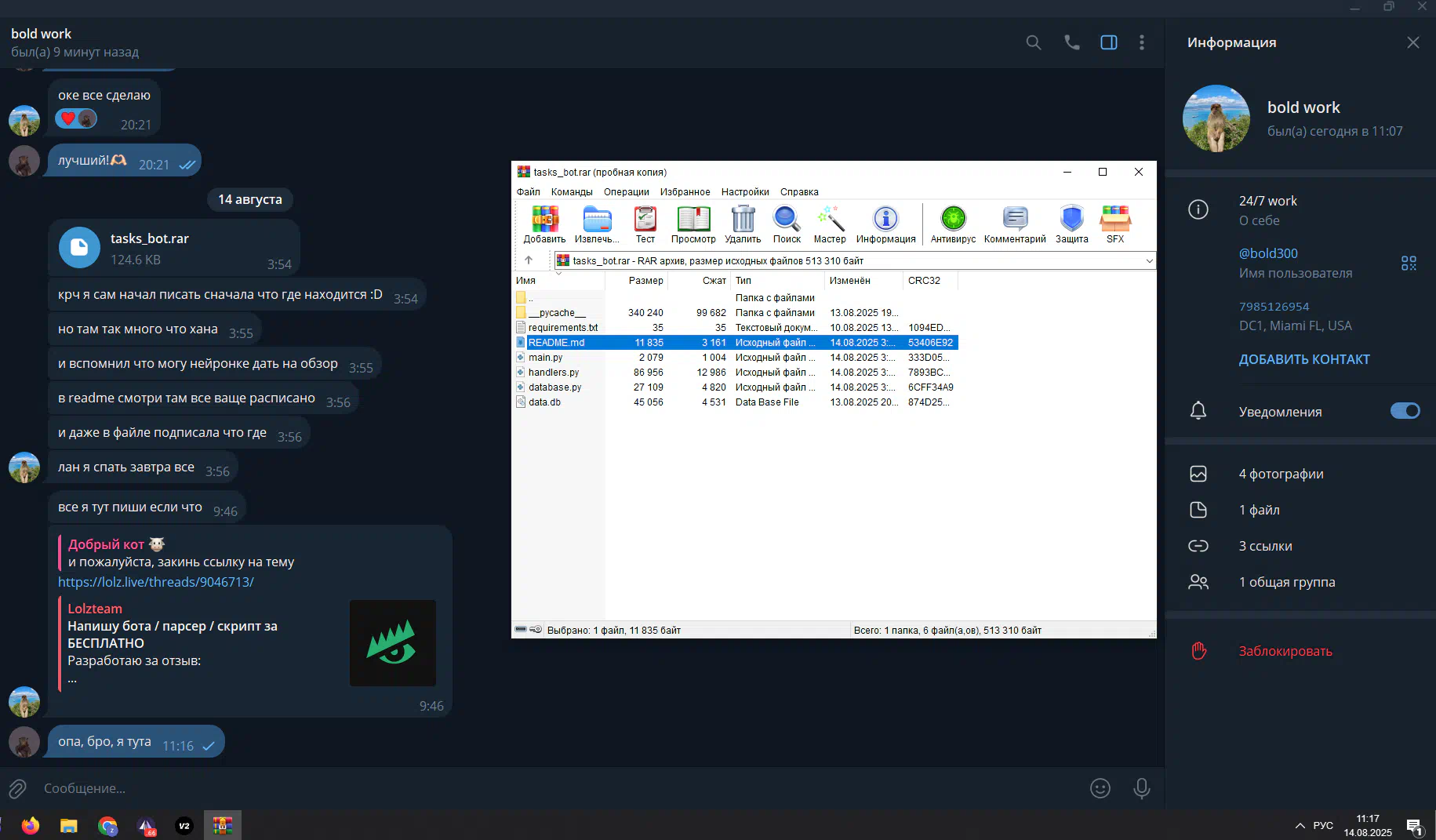Open the emoji picker in message box
1436x840 pixels.
(x=1100, y=788)
